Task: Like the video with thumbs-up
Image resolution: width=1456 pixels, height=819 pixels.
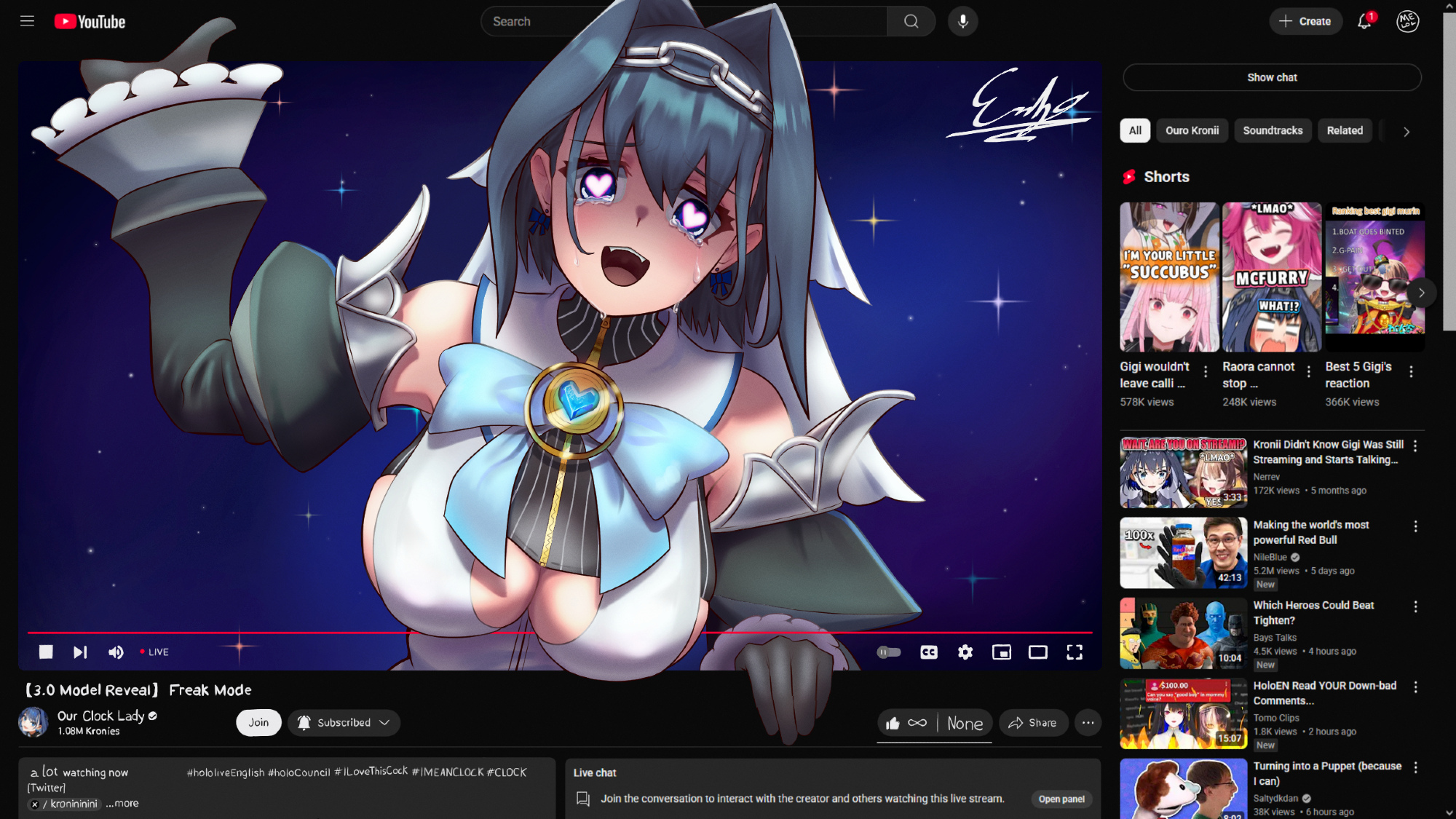Action: click(x=893, y=723)
